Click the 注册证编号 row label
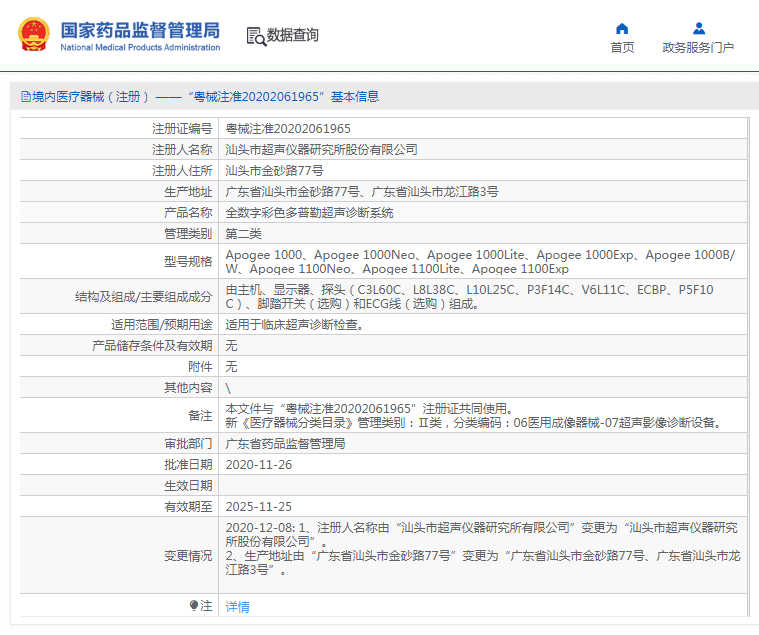Viewport: 759px width, 635px height. 182,129
